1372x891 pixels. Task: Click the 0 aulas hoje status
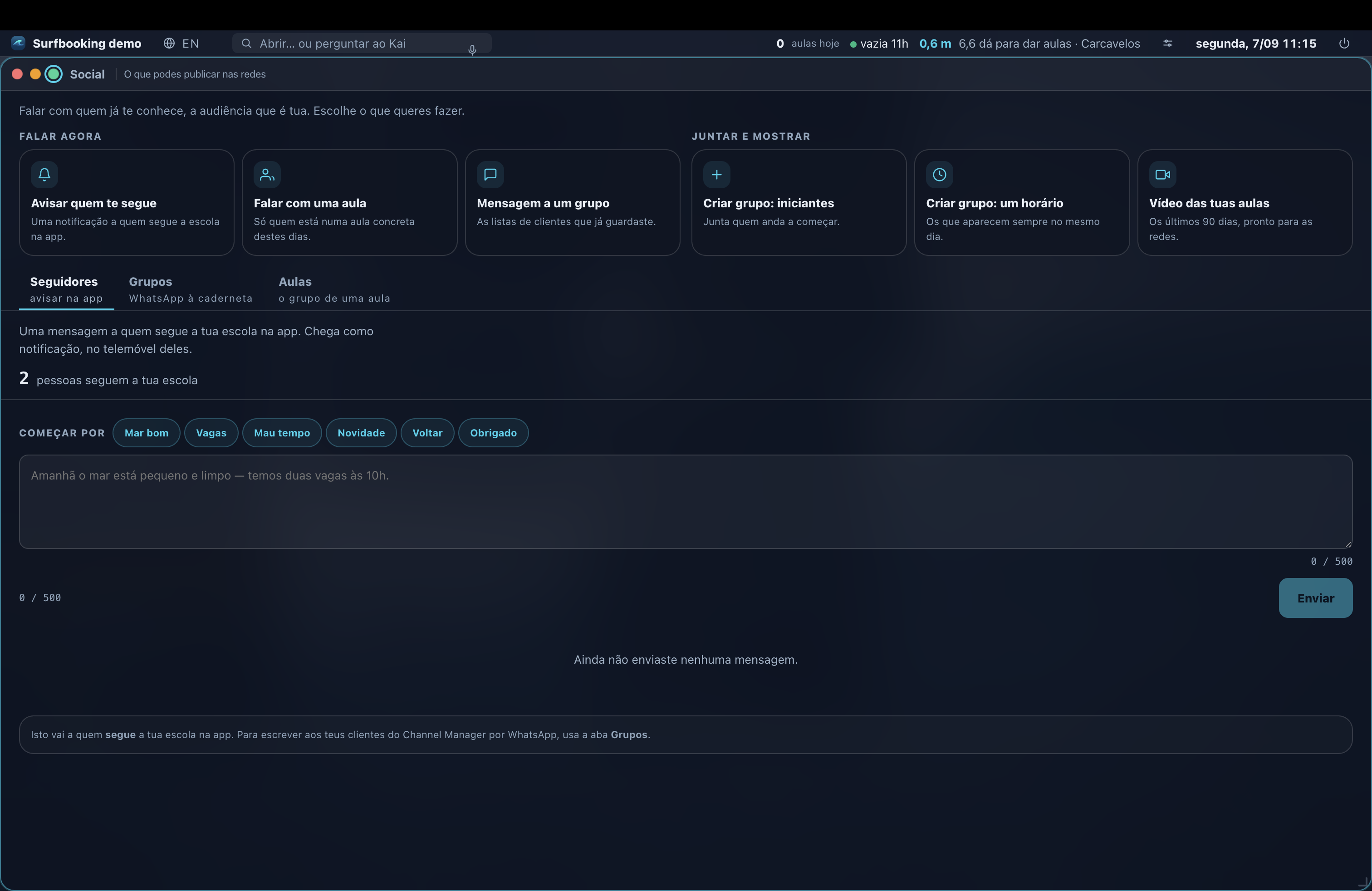[x=808, y=43]
